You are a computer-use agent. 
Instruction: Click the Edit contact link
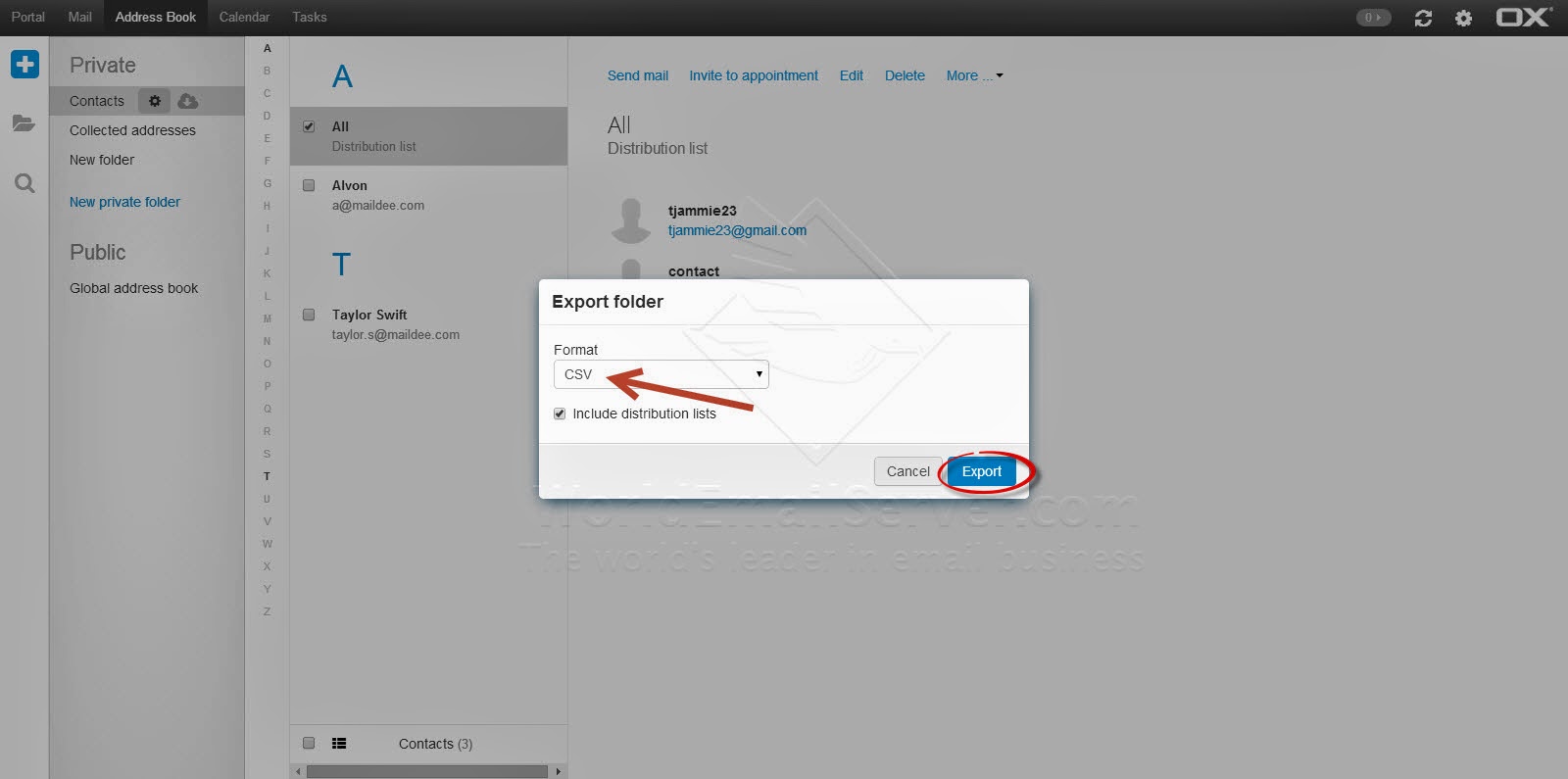click(x=852, y=75)
